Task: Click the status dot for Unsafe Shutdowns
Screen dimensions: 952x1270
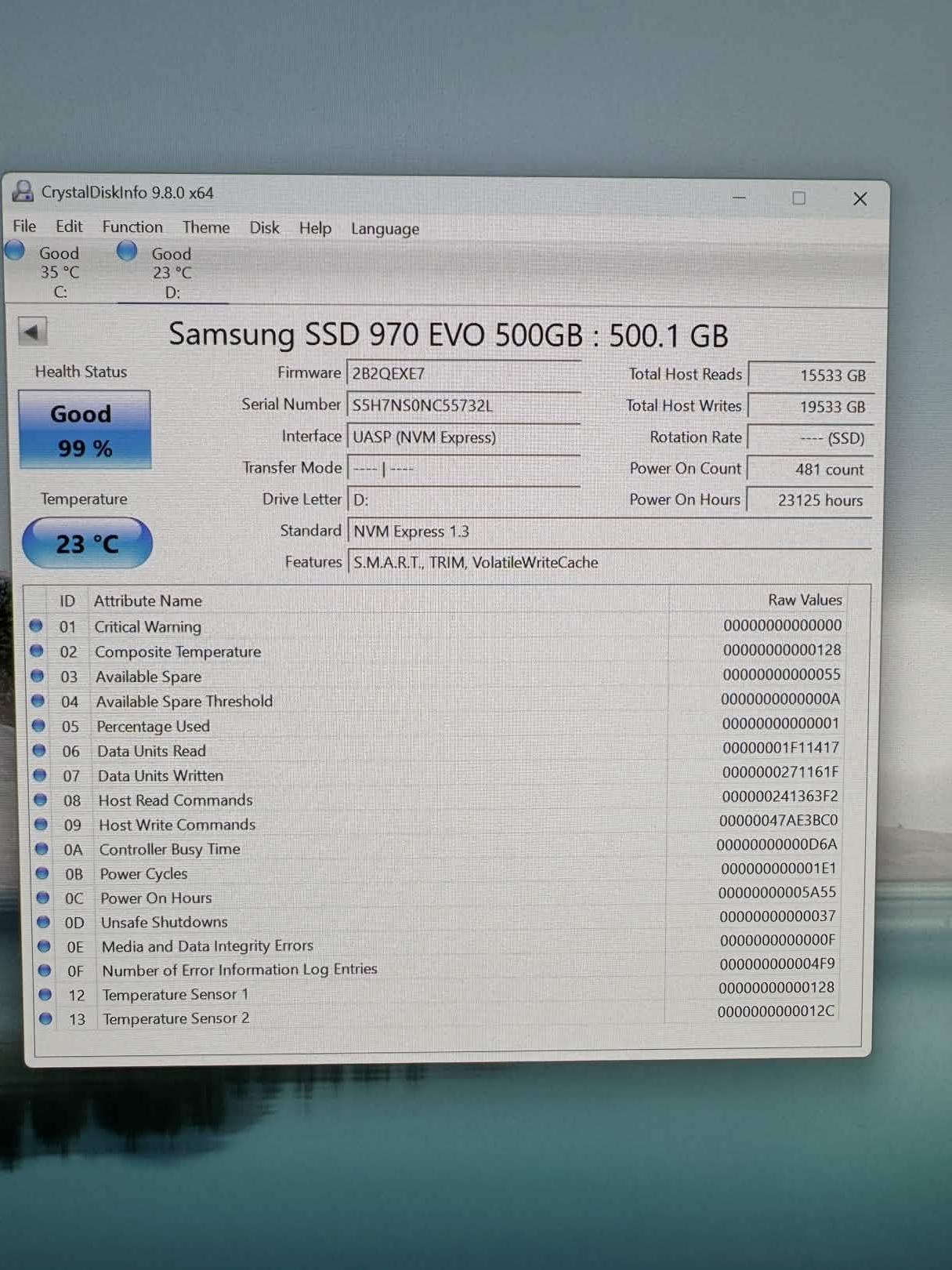Action: (x=44, y=922)
